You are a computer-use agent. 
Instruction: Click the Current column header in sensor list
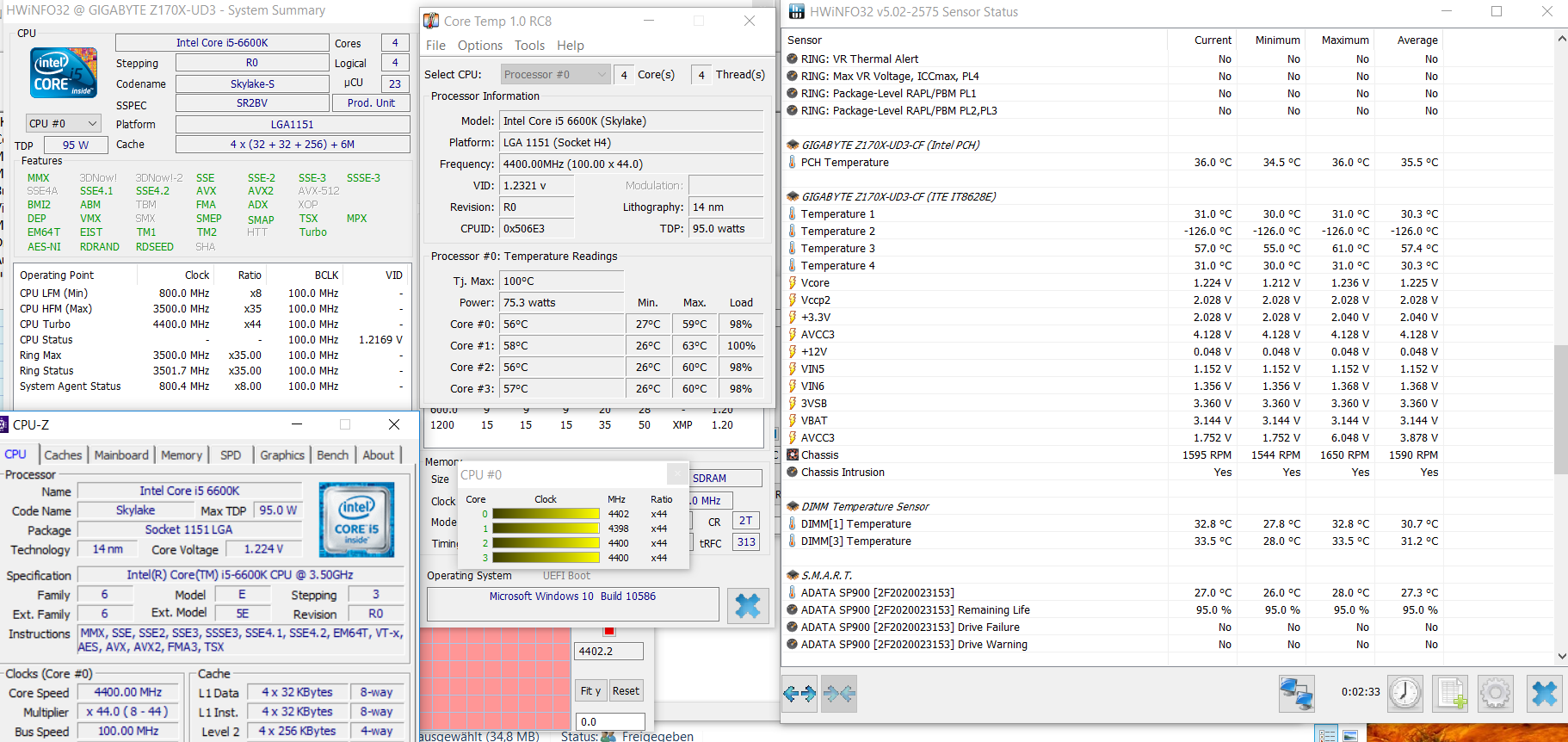(1213, 40)
